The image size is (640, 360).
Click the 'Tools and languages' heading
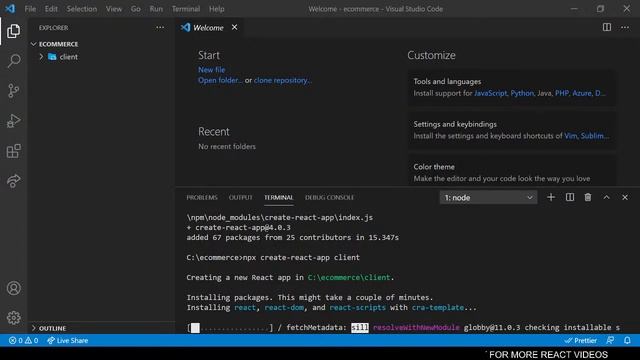click(447, 82)
